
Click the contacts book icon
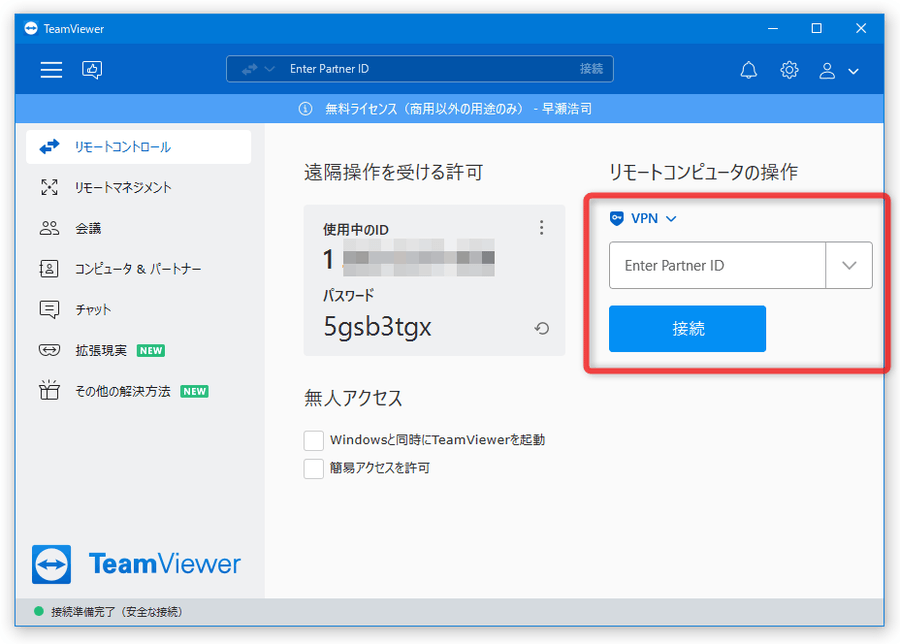(49, 269)
